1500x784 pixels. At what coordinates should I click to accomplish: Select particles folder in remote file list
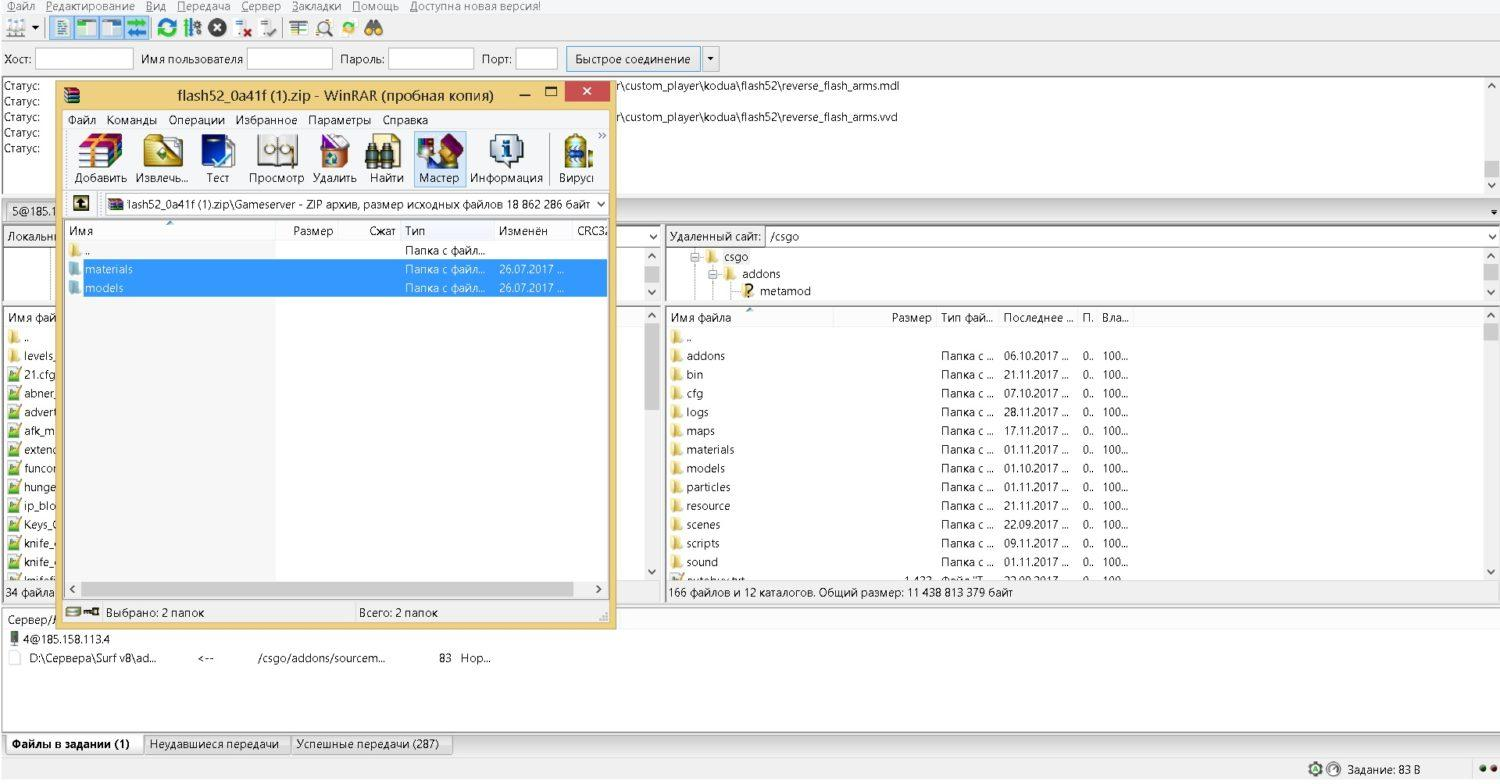708,487
